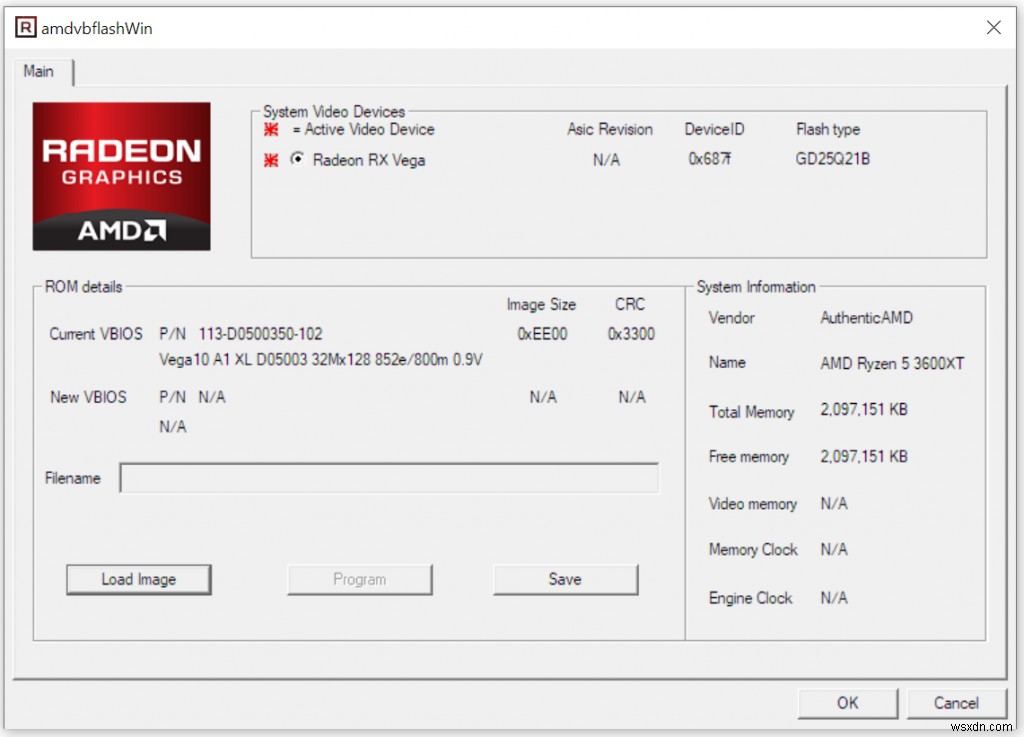Click the Load Image button
This screenshot has width=1024, height=737.
pyautogui.click(x=138, y=579)
